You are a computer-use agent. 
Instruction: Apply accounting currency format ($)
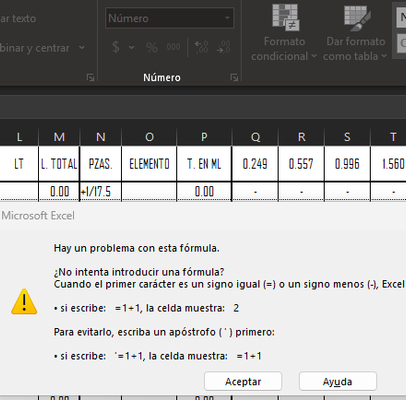coord(116,47)
